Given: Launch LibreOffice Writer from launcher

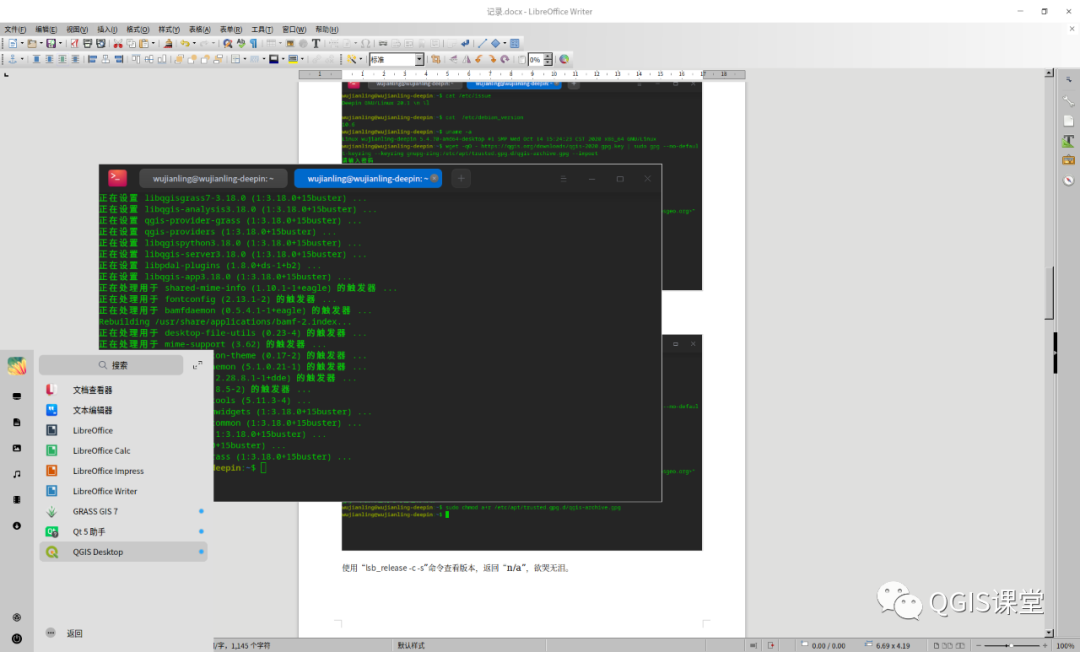Looking at the screenshot, I should 123,491.
